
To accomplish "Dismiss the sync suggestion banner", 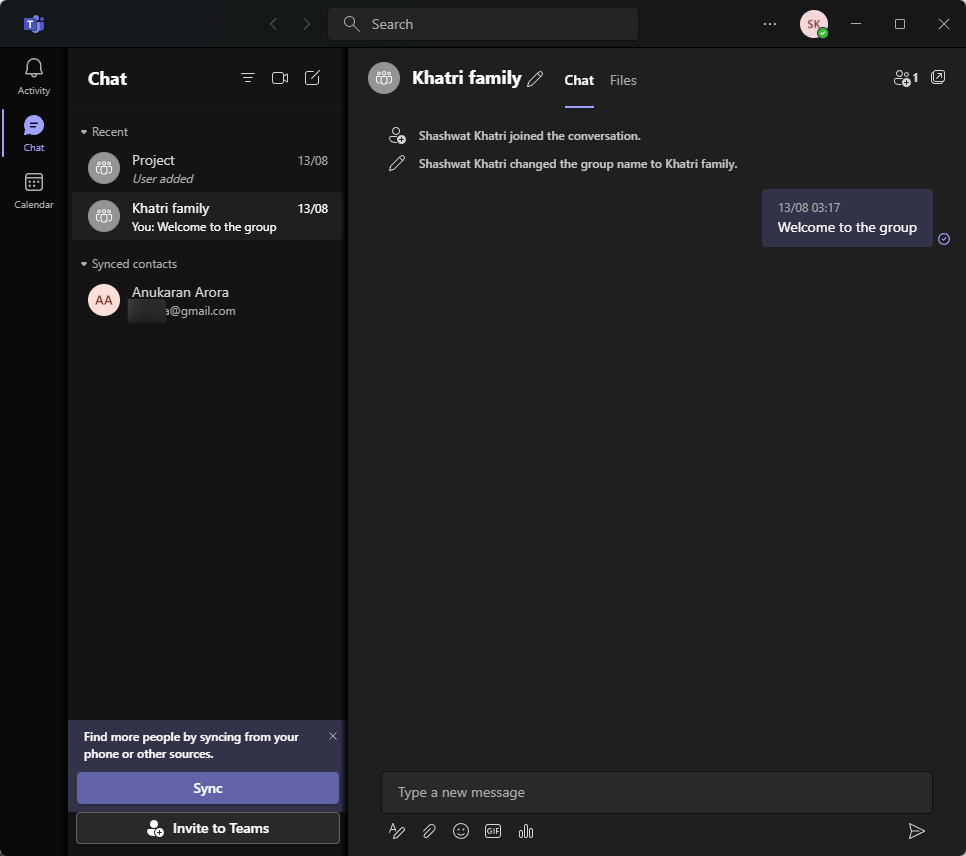I will click(x=333, y=736).
